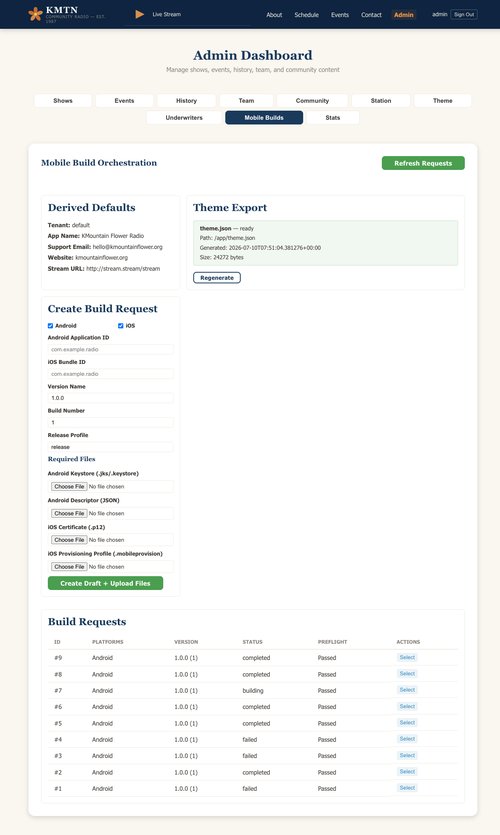Click the admin username text in header
This screenshot has width=500, height=835.
[x=440, y=14]
